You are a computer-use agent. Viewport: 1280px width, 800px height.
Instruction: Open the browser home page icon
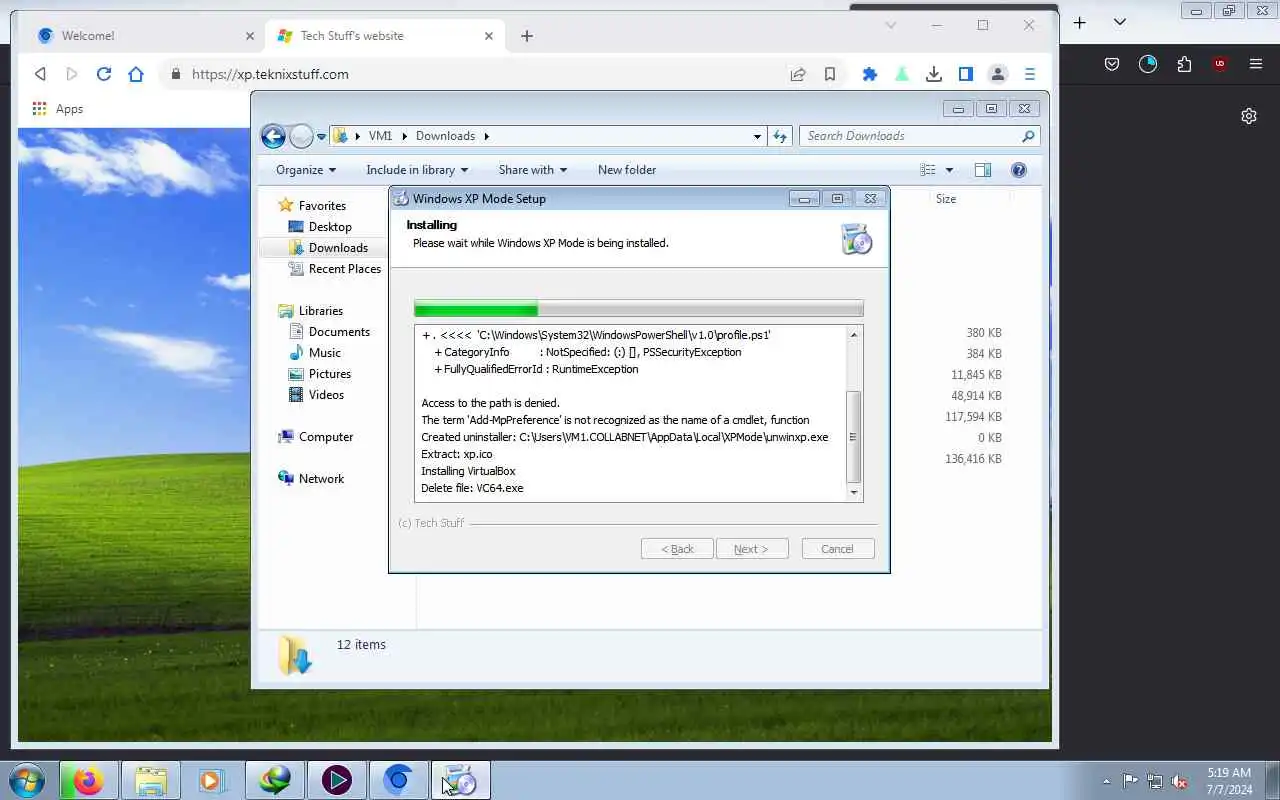point(136,74)
